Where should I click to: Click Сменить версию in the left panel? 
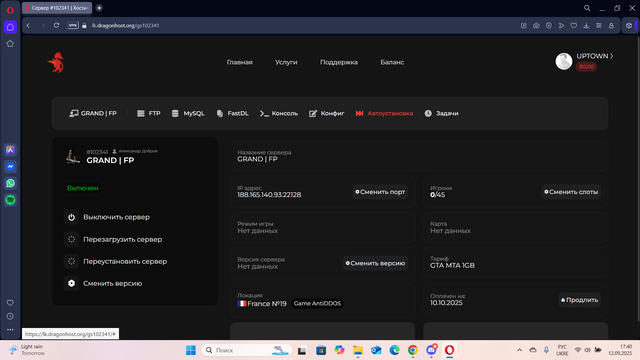point(113,283)
